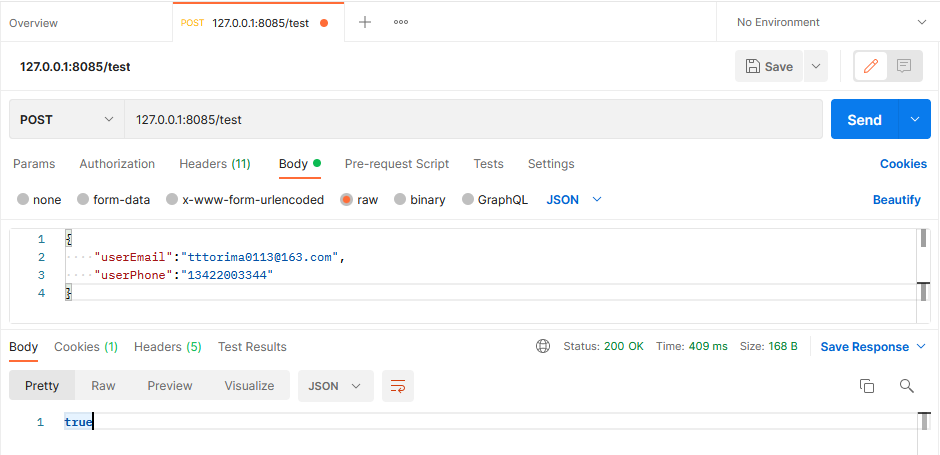Click the true response text
940x455 pixels.
pos(79,422)
